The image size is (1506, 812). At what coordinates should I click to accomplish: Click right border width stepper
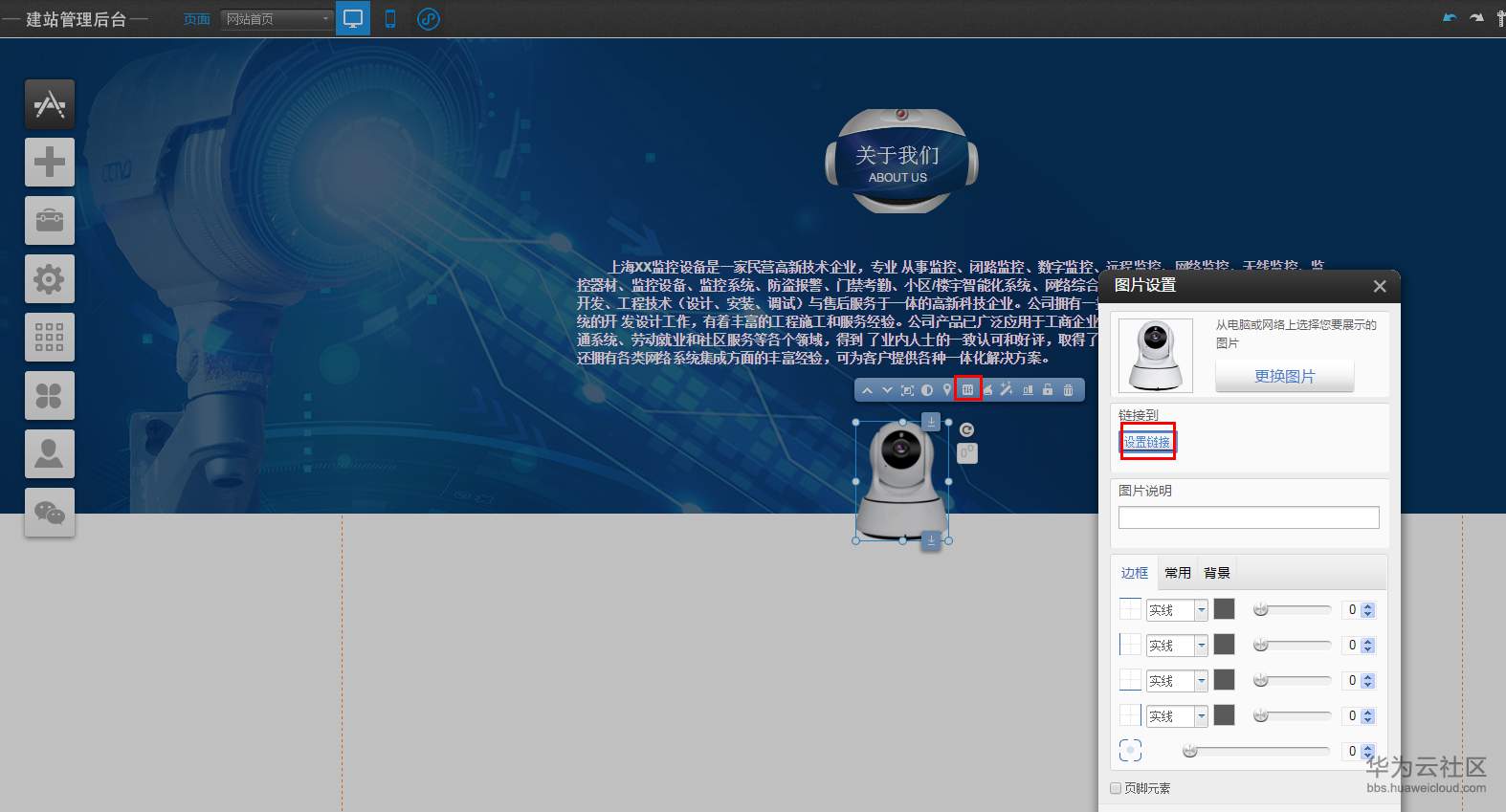click(x=1367, y=716)
